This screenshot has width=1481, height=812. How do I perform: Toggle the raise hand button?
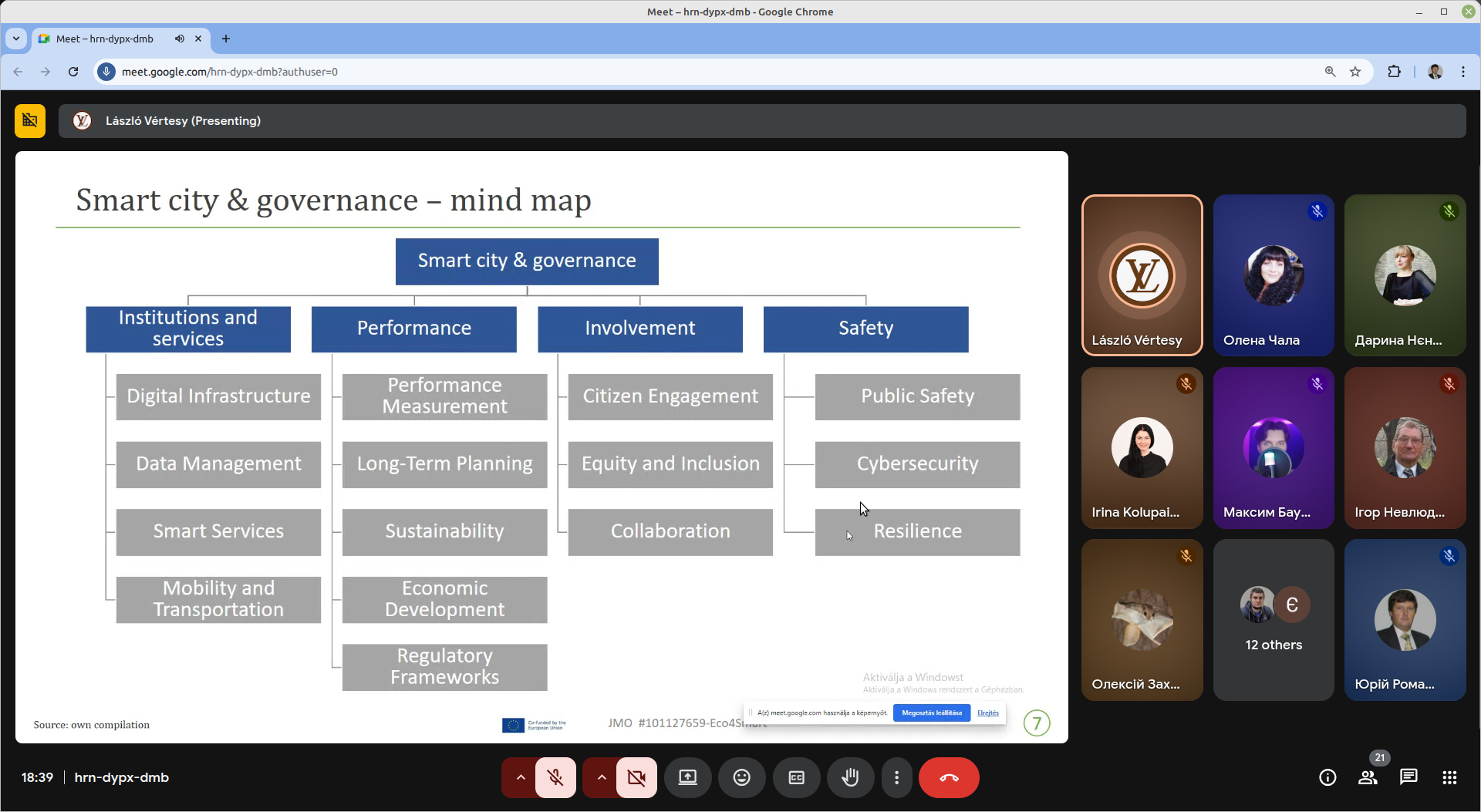pyautogui.click(x=850, y=777)
